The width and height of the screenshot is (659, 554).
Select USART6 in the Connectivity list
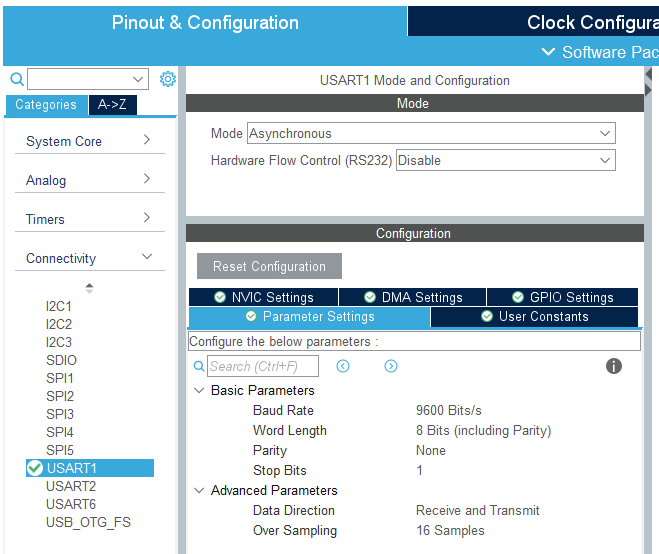(71, 504)
